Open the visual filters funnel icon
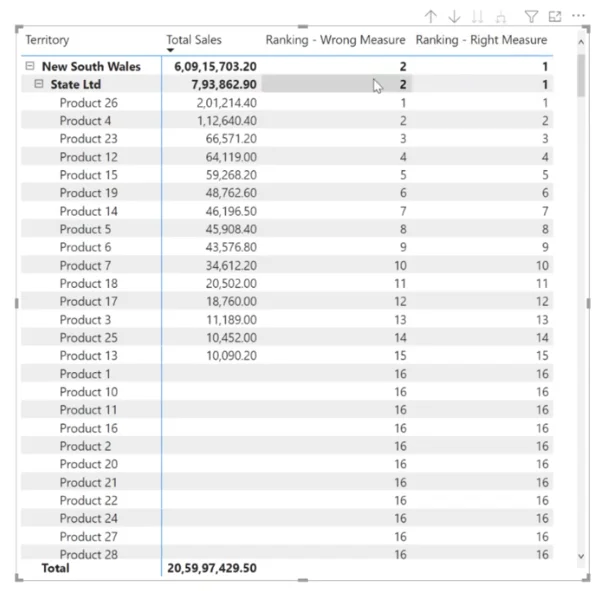 point(531,17)
